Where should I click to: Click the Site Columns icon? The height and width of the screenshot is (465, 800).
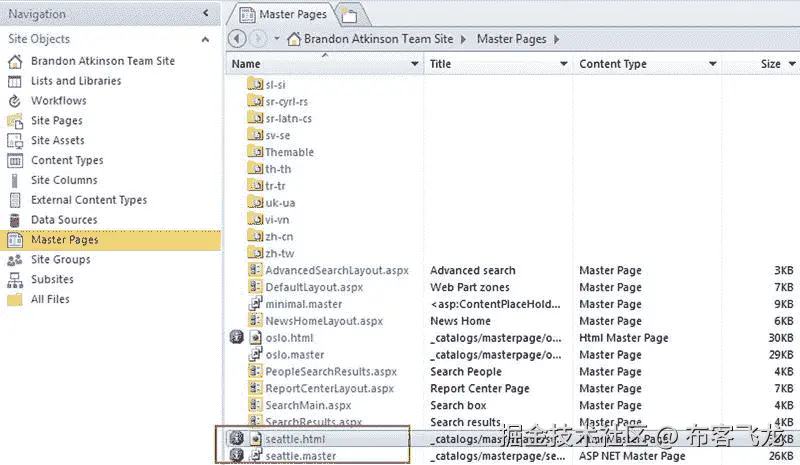coord(15,181)
